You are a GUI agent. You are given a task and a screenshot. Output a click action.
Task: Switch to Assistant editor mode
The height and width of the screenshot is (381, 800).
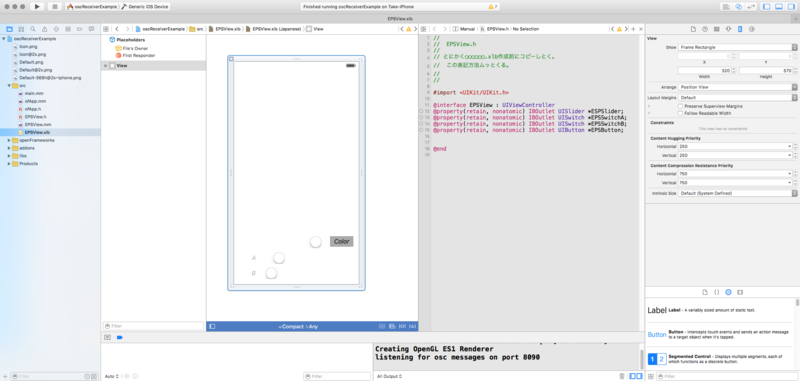(739, 7)
